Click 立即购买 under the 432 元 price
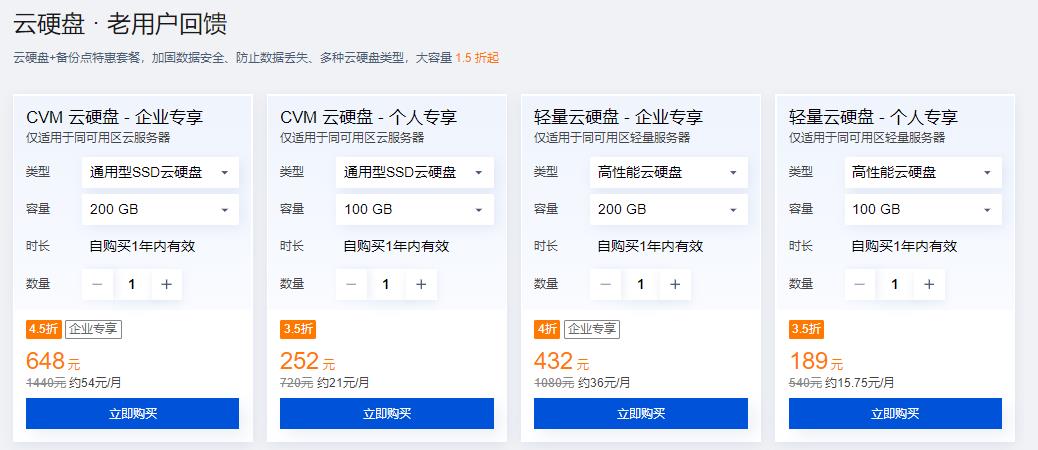The width and height of the screenshot is (1038, 450). coord(641,414)
